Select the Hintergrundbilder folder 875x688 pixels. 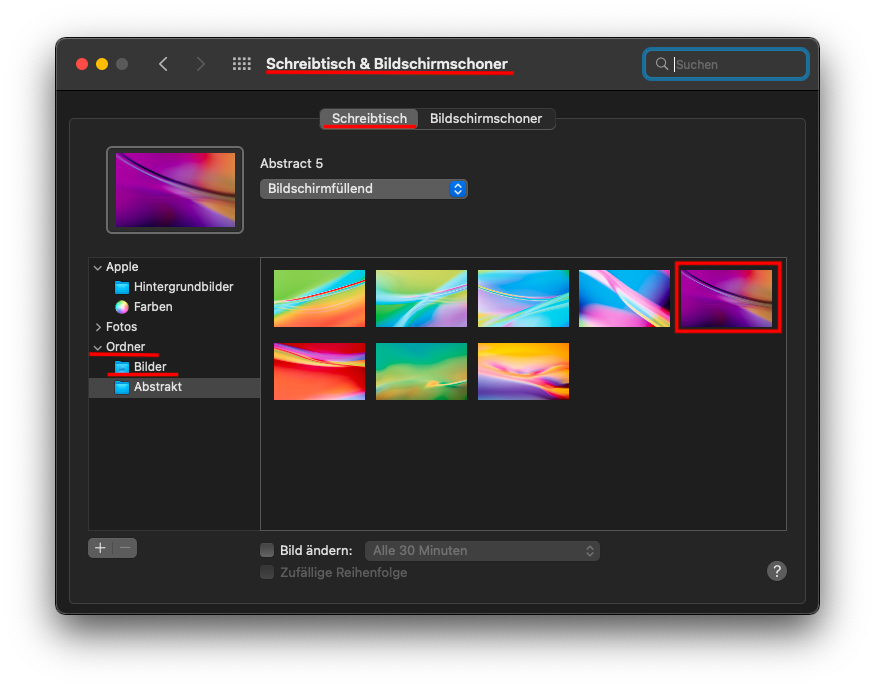[x=183, y=287]
